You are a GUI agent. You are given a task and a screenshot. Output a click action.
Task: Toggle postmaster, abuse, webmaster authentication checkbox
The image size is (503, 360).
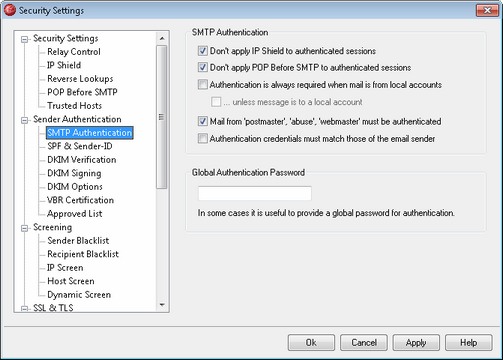pyautogui.click(x=203, y=121)
